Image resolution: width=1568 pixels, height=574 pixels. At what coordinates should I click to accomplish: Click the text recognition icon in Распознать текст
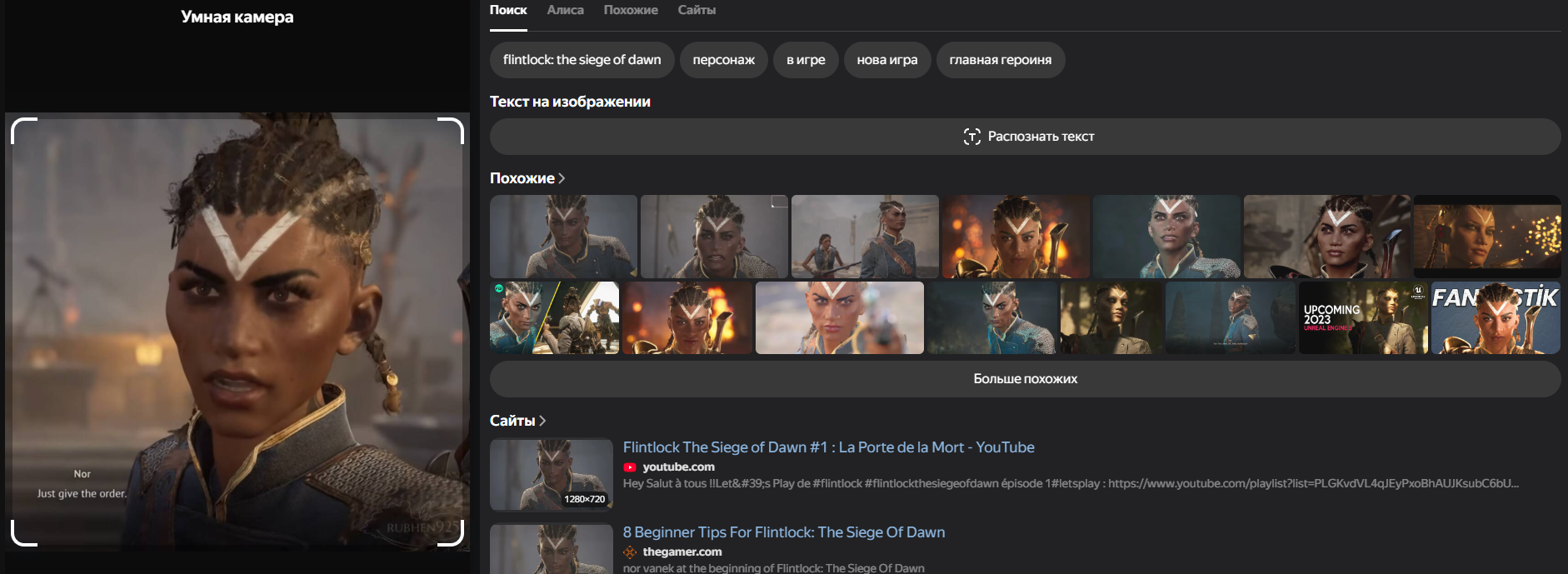click(x=971, y=137)
